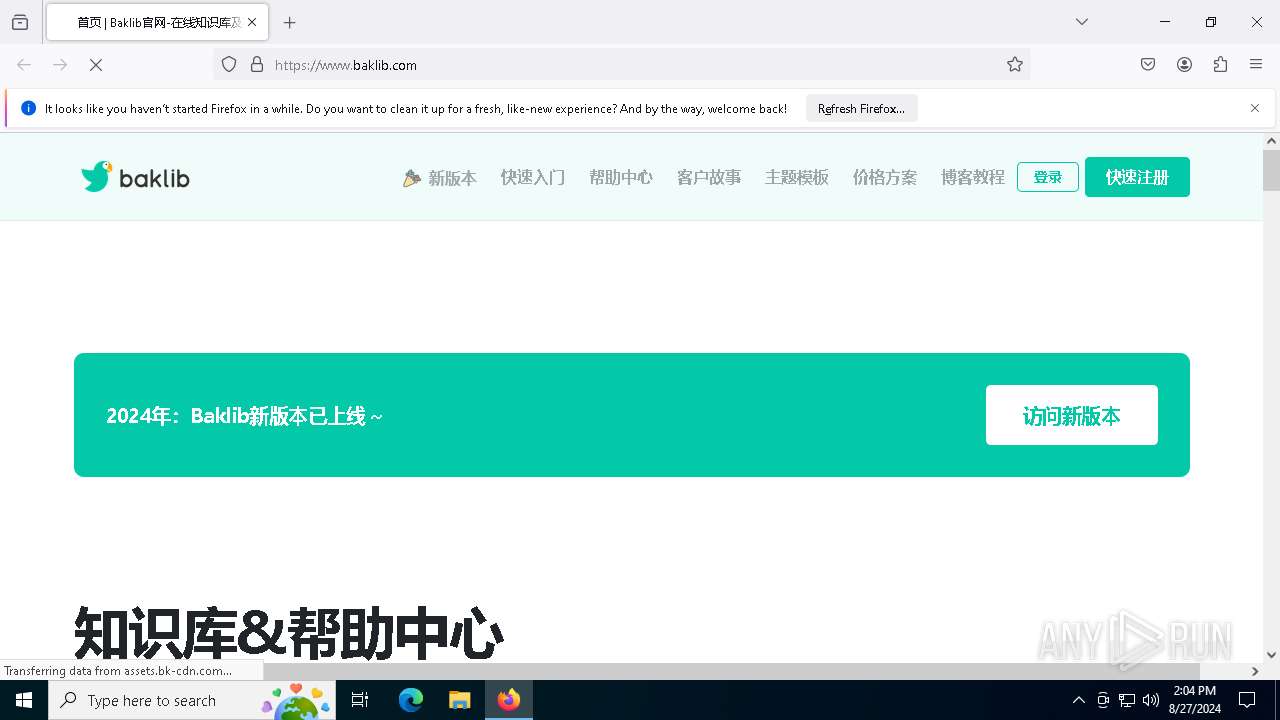The width and height of the screenshot is (1280, 720).
Task: Open the taskbar clock and date
Action: point(1195,700)
